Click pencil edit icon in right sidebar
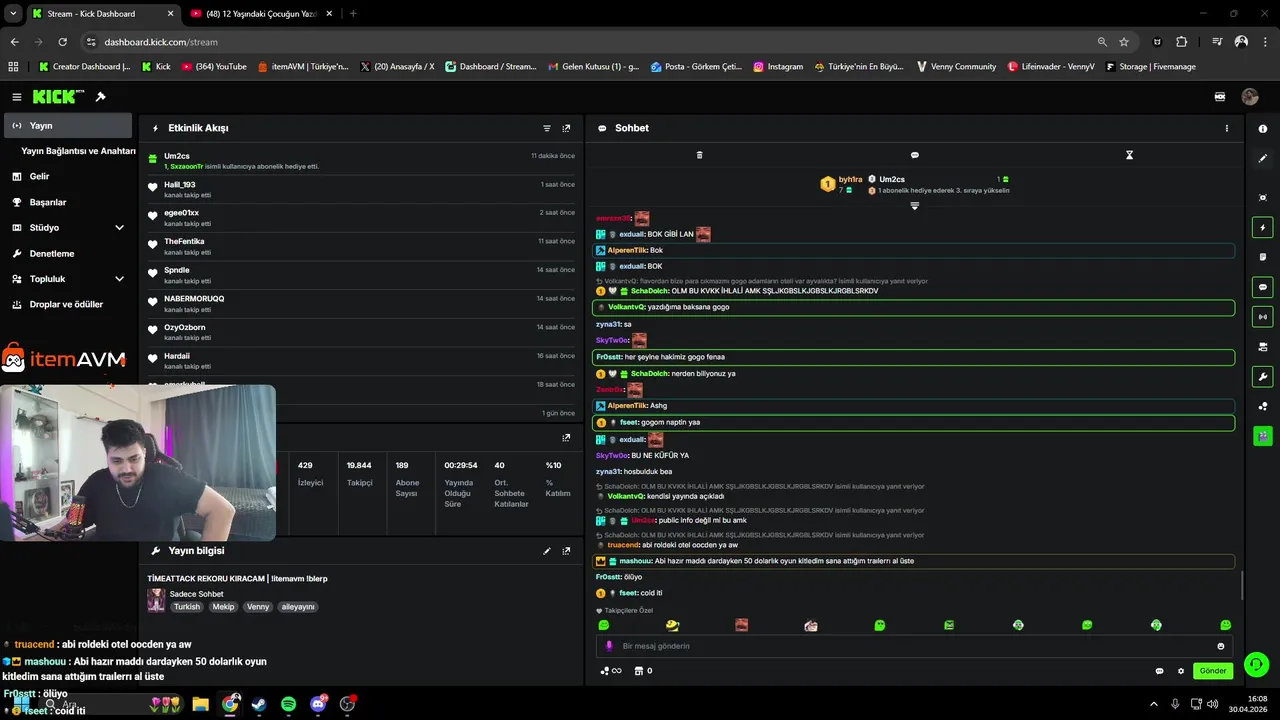 point(1263,158)
